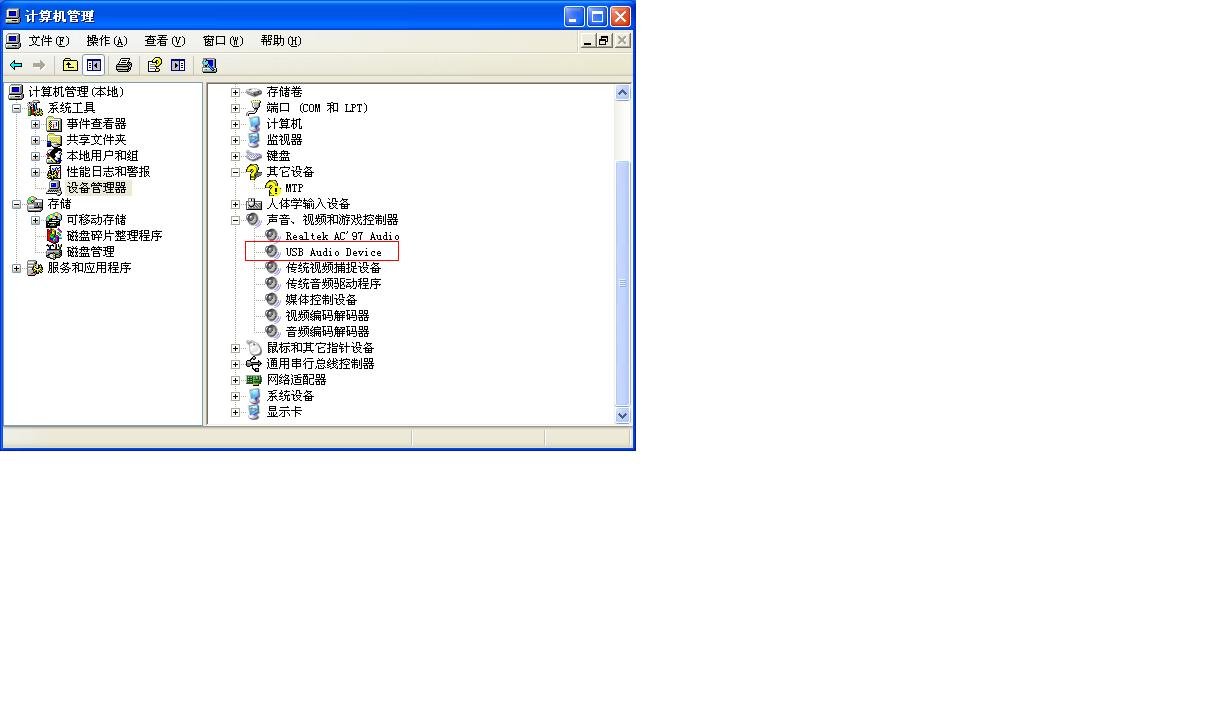
Task: Toggle show/hide console tree toolbar button
Action: click(93, 65)
